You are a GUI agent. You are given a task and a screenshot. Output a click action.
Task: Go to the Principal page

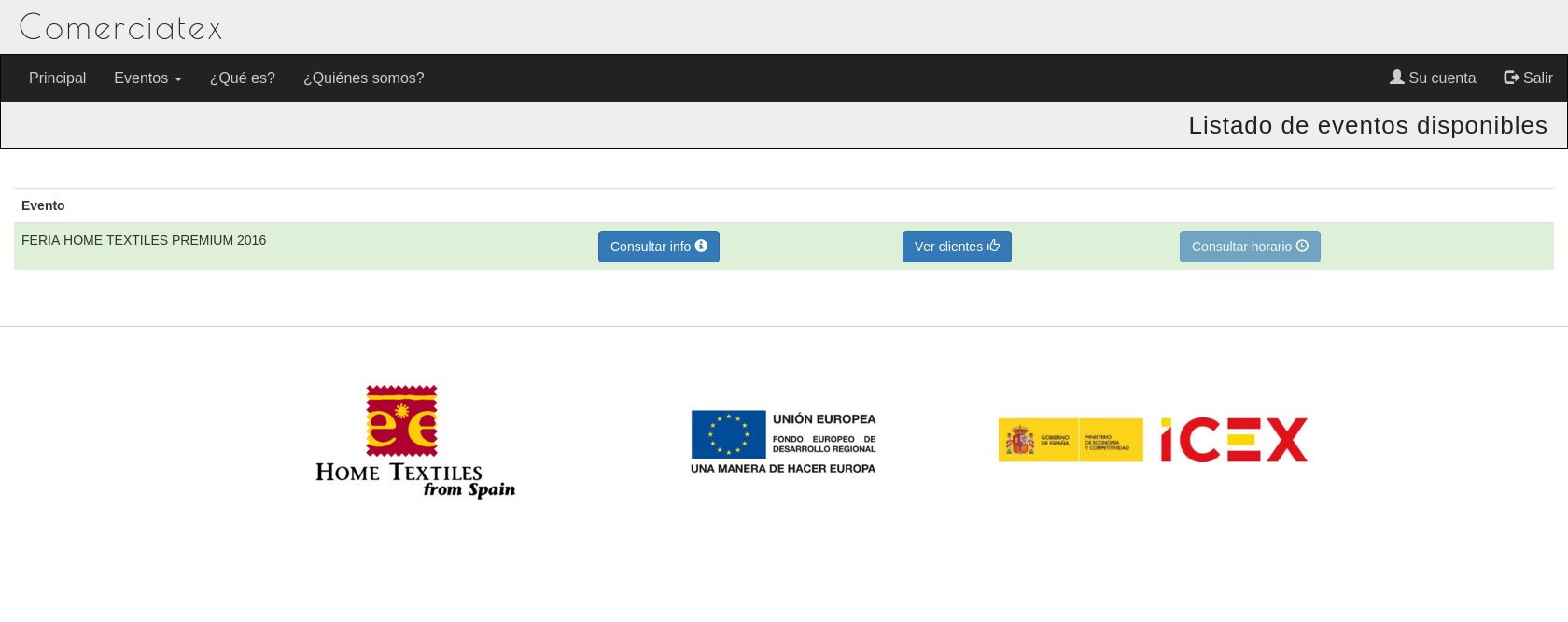tap(57, 78)
